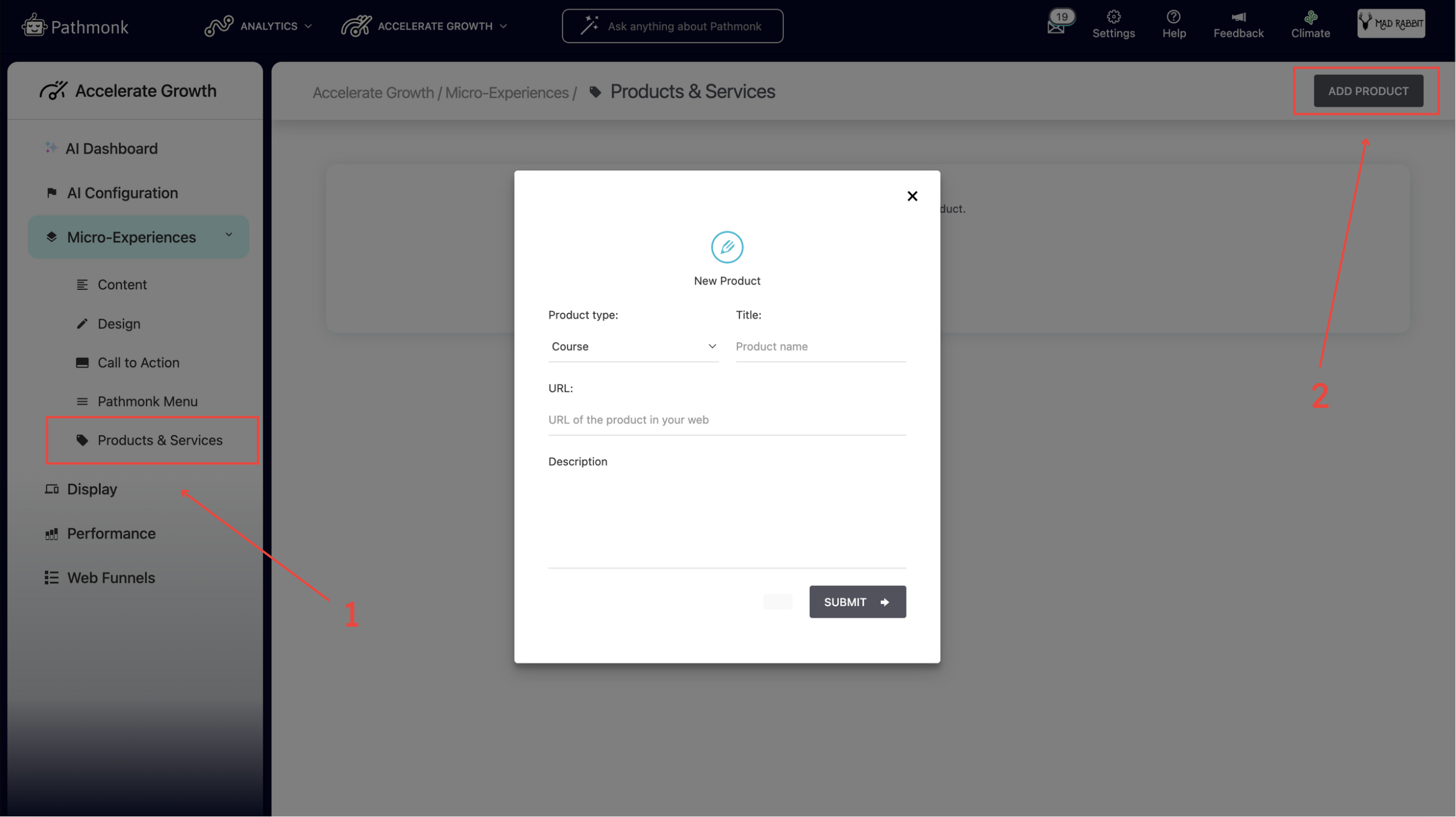Image resolution: width=1456 pixels, height=817 pixels.
Task: Expand the Analytics dropdown menu
Action: (x=258, y=26)
